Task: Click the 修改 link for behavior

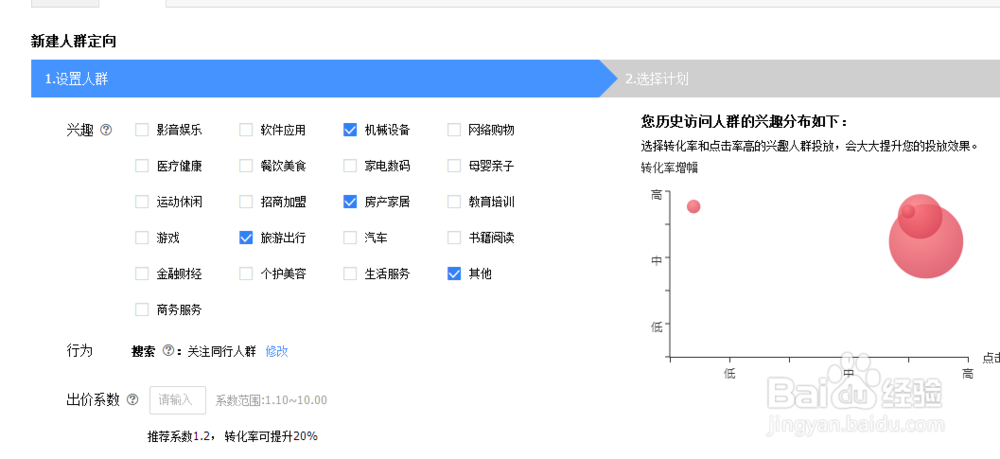Action: [x=277, y=351]
